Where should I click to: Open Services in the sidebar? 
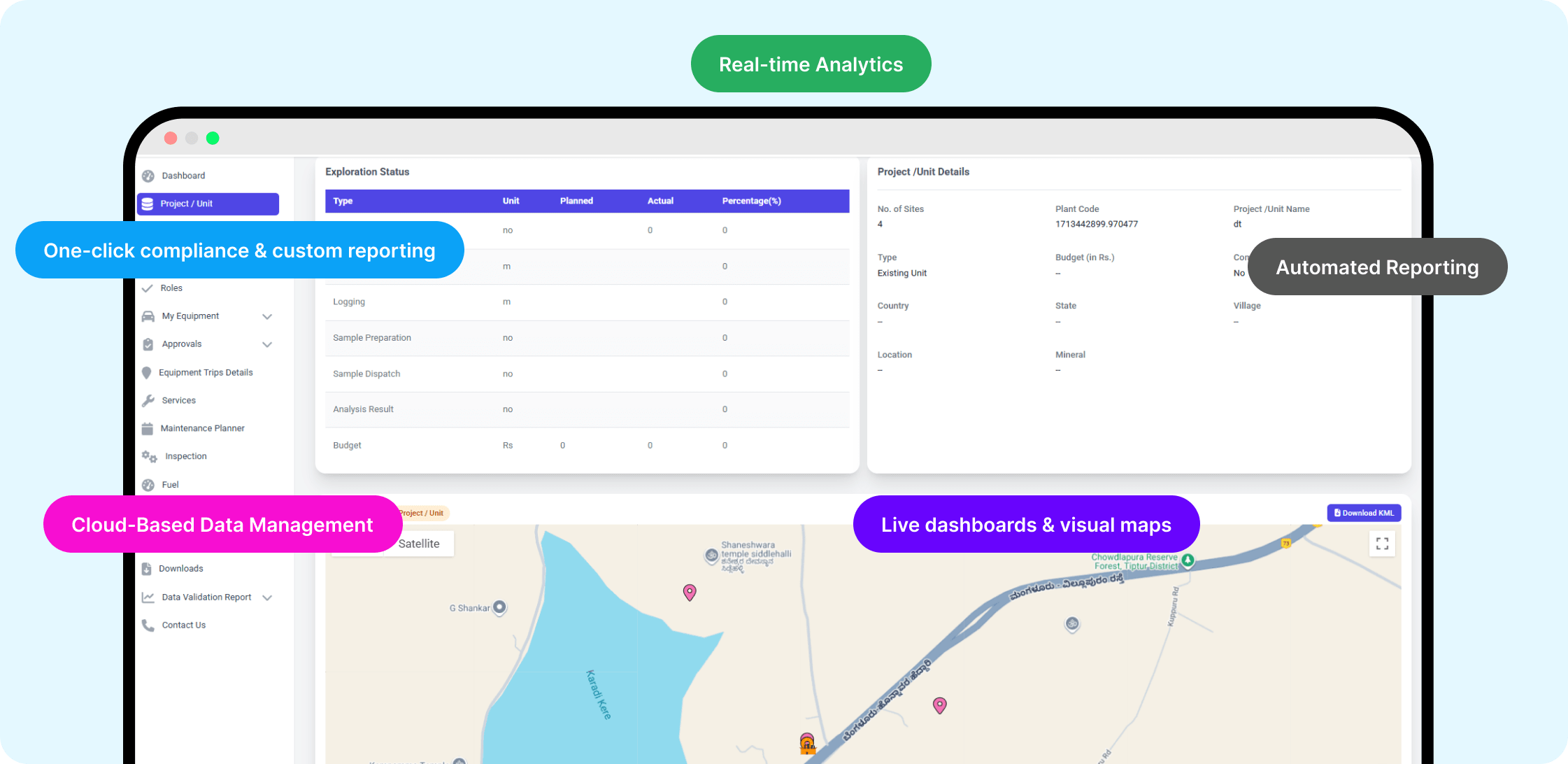click(179, 401)
